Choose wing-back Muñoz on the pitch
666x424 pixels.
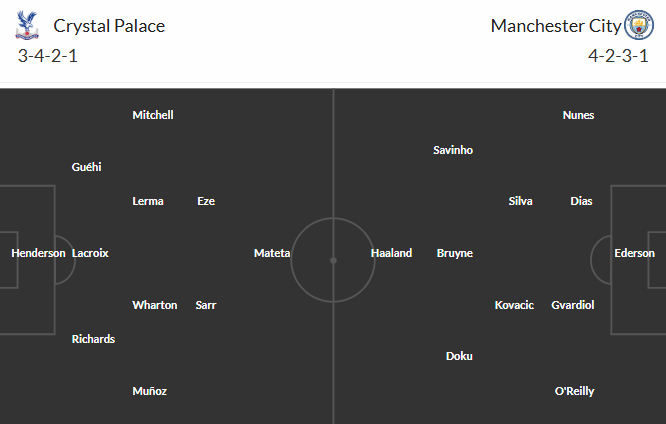pos(150,391)
